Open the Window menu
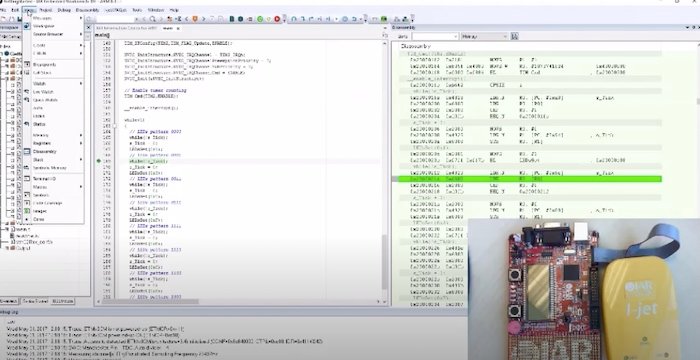700x360 pixels. 155,10
